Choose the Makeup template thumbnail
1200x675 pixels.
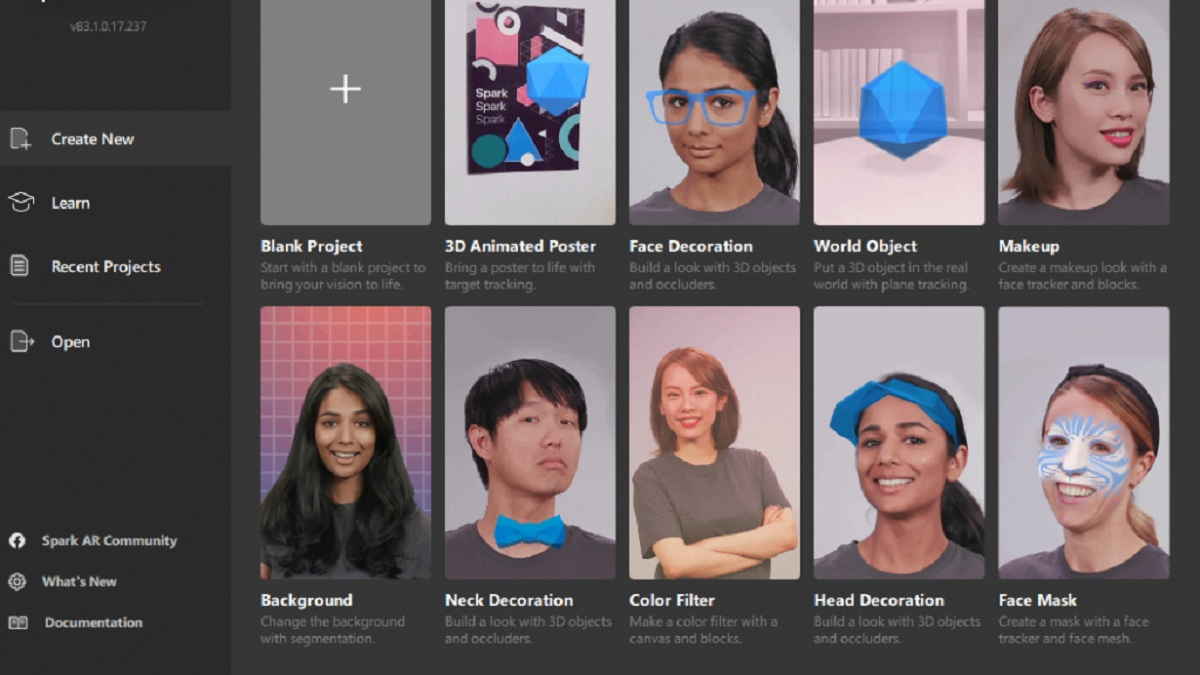pyautogui.click(x=1083, y=112)
